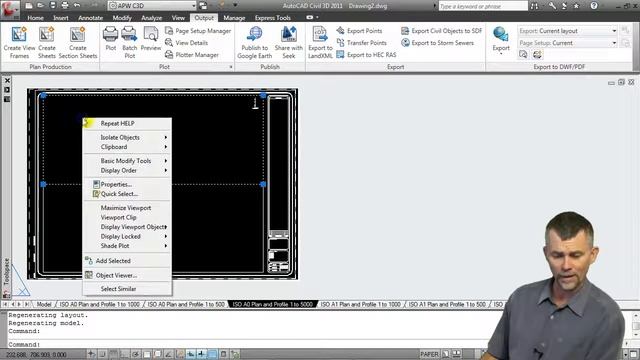
Task: Switch to the Analyze ribbon tab
Action: click(x=151, y=18)
